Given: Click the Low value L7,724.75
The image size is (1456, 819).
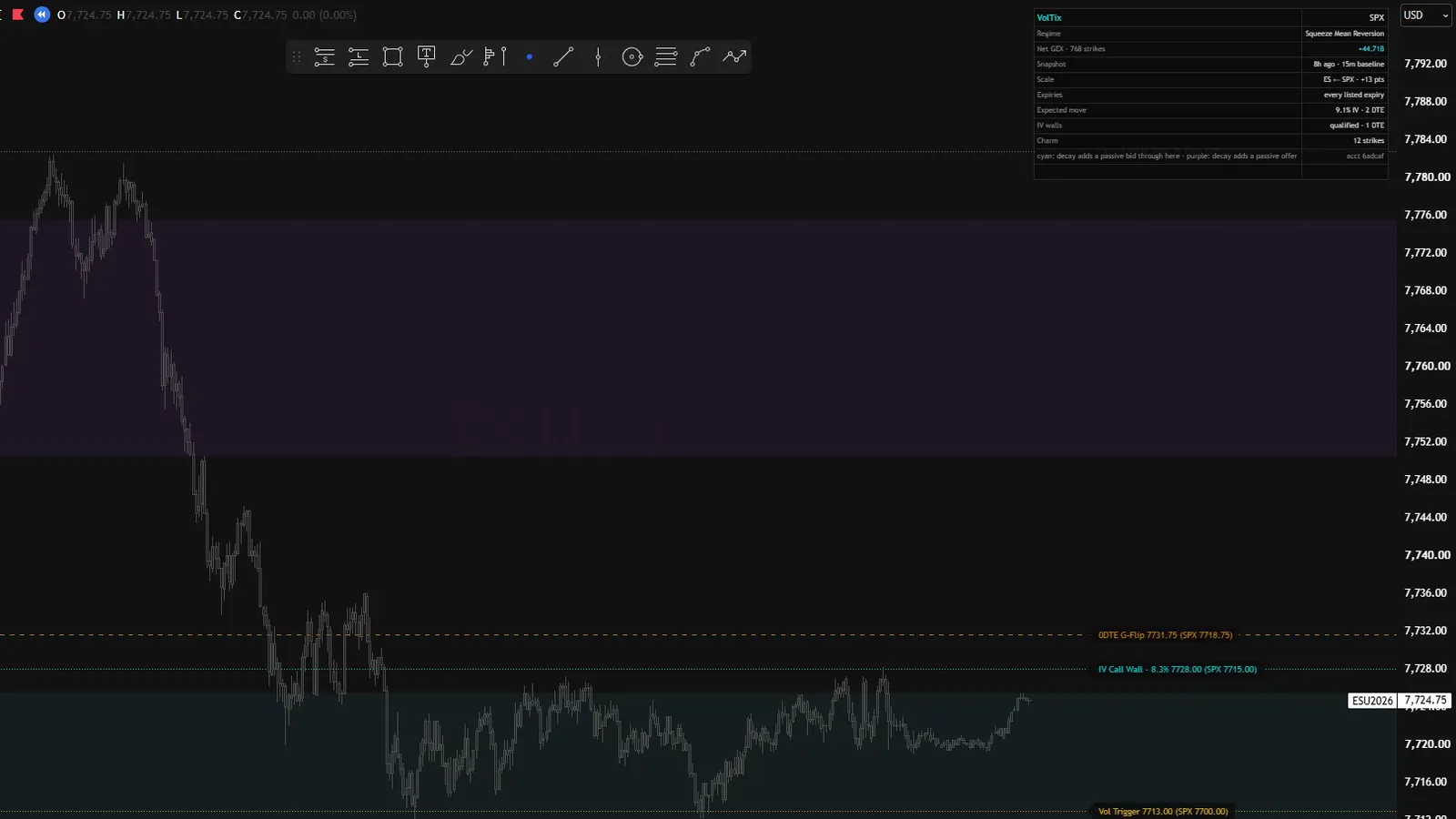Looking at the screenshot, I should coord(202,15).
